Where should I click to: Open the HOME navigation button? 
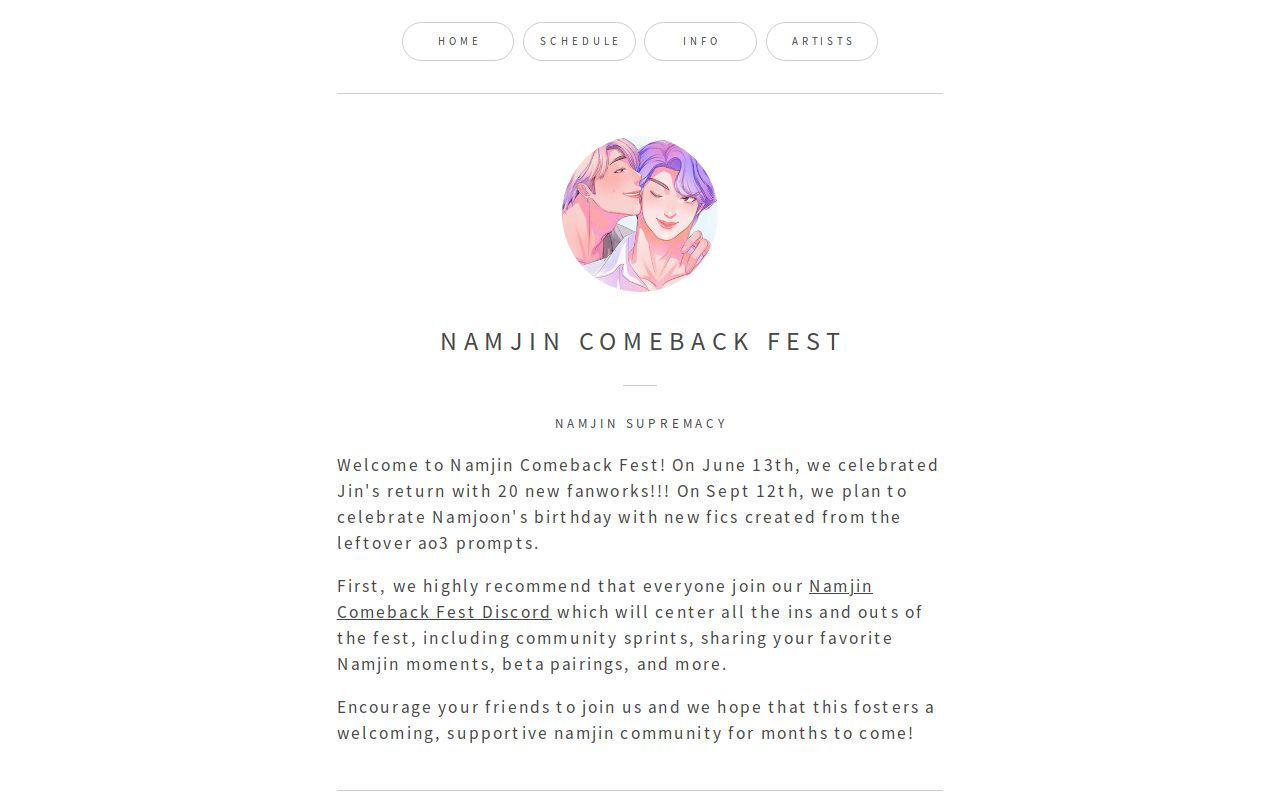pyautogui.click(x=458, y=41)
